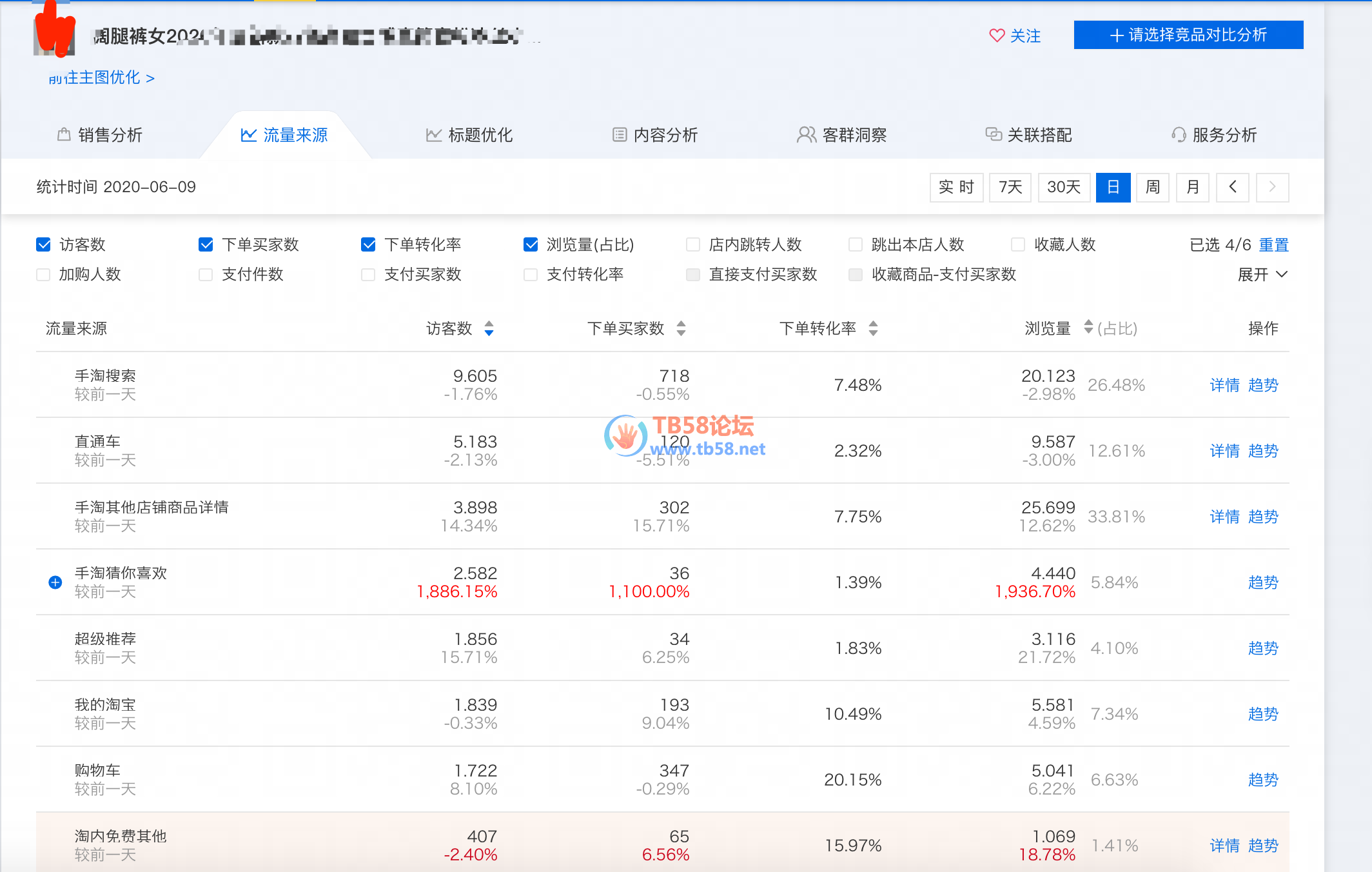The height and width of the screenshot is (872, 1372).
Task: Switch to 销售分析 tab
Action: (100, 135)
